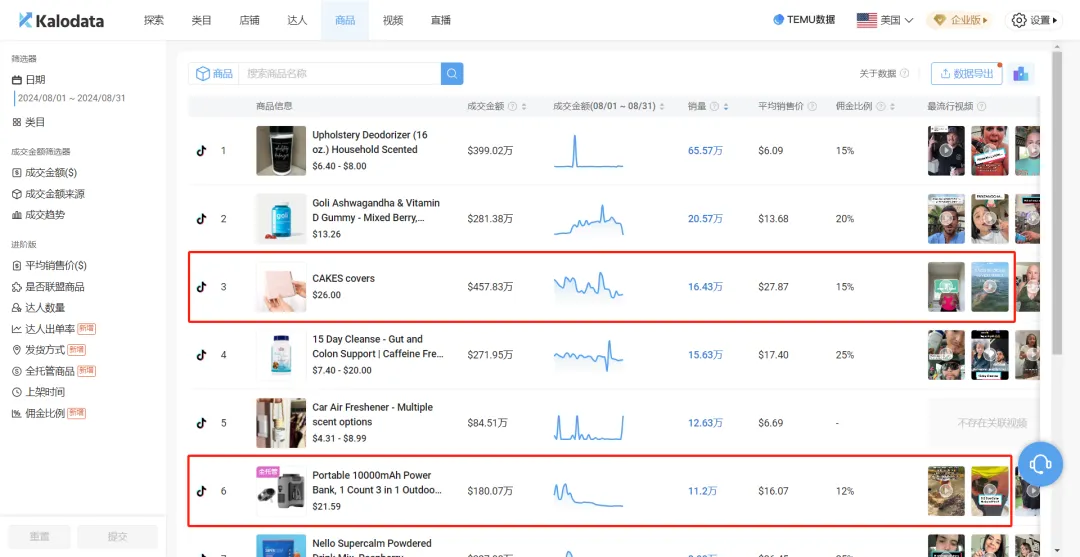Image resolution: width=1080 pixels, height=557 pixels.
Task: Open the 类目 filter in sidebar
Action: click(x=29, y=122)
